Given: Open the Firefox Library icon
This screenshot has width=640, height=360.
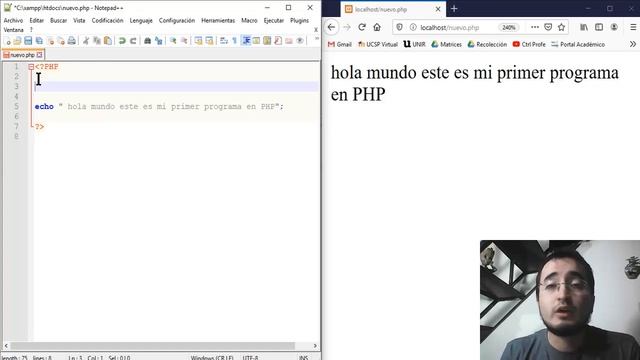Looking at the screenshot, I should pos(584,27).
